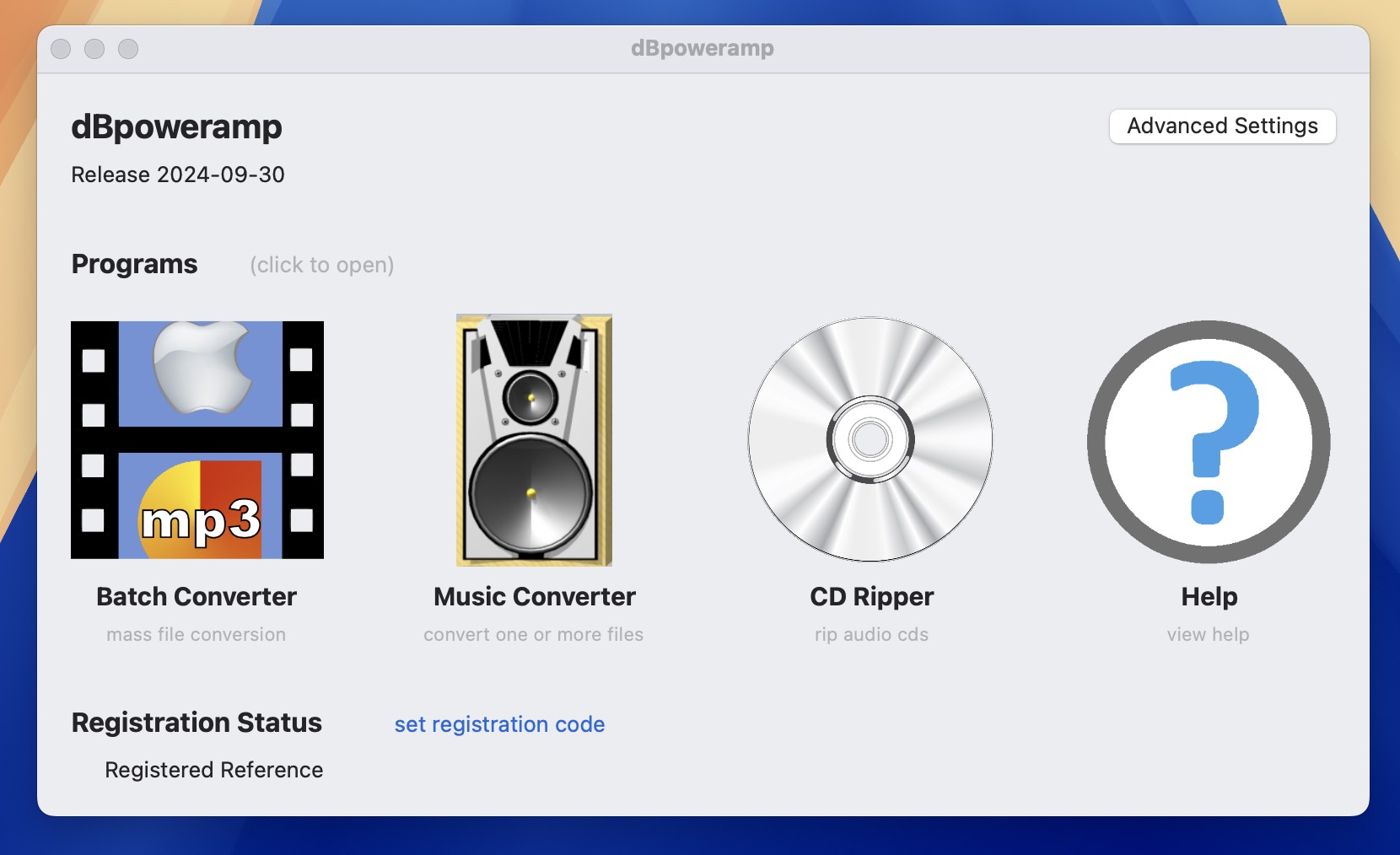1400x855 pixels.
Task: Click the 'view help' caption
Action: (x=1208, y=634)
